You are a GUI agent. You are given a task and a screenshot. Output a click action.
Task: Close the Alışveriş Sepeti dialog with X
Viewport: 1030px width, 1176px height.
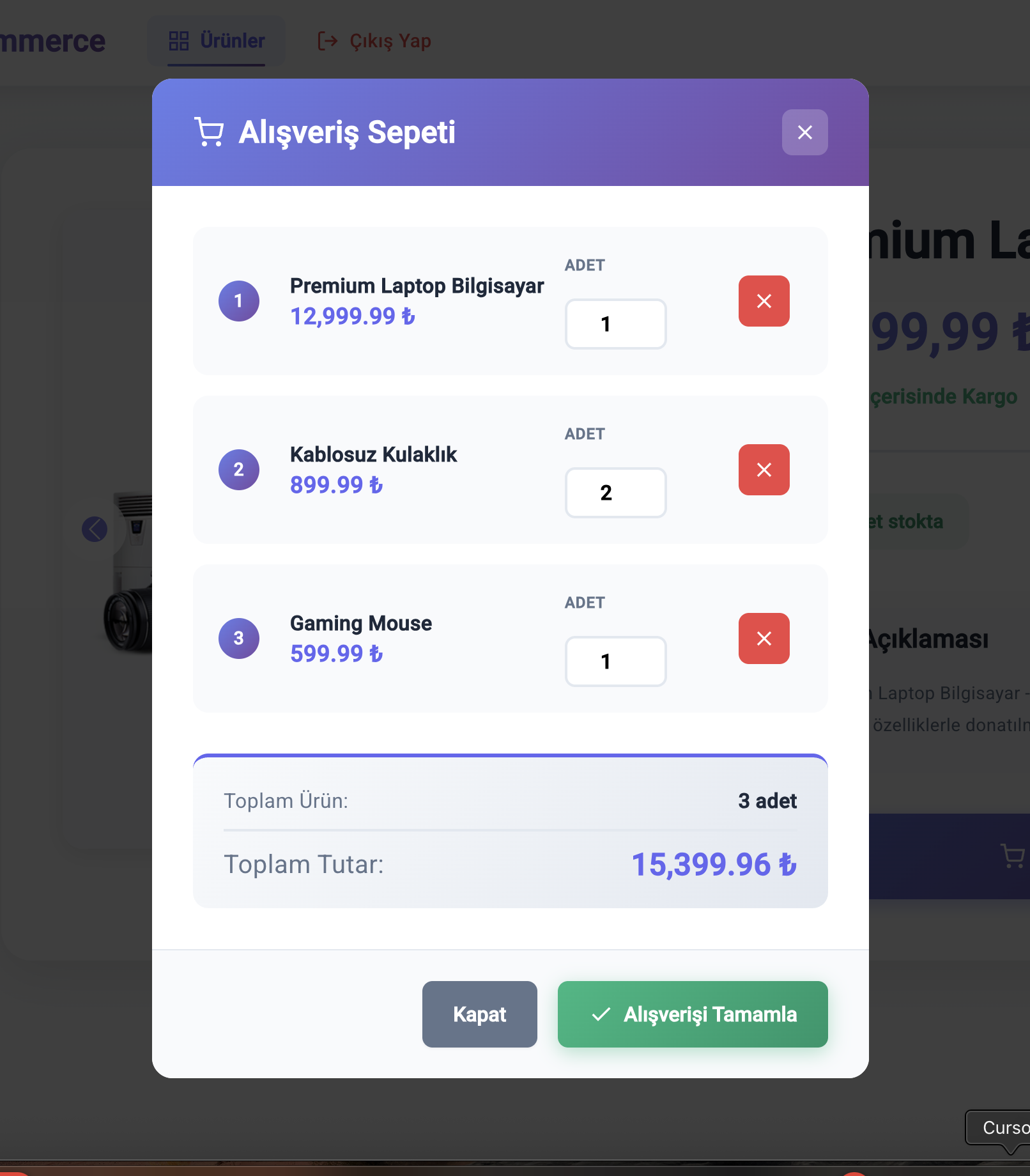pos(804,132)
